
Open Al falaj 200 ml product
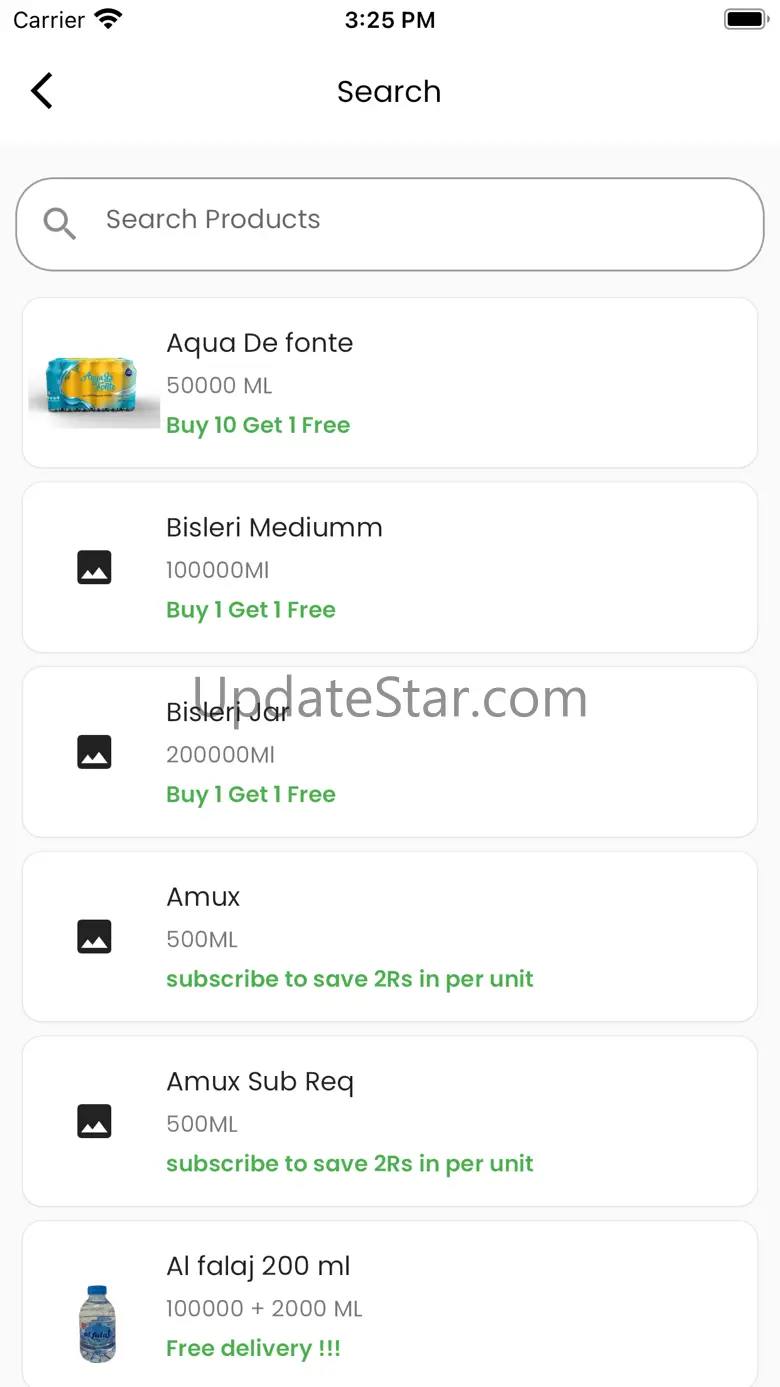tap(390, 1303)
